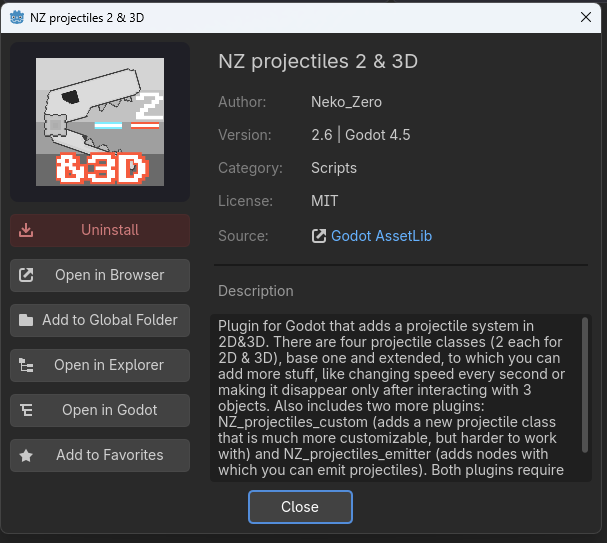The height and width of the screenshot is (543, 607).
Task: Click the Add to Favorites button
Action: click(x=100, y=455)
